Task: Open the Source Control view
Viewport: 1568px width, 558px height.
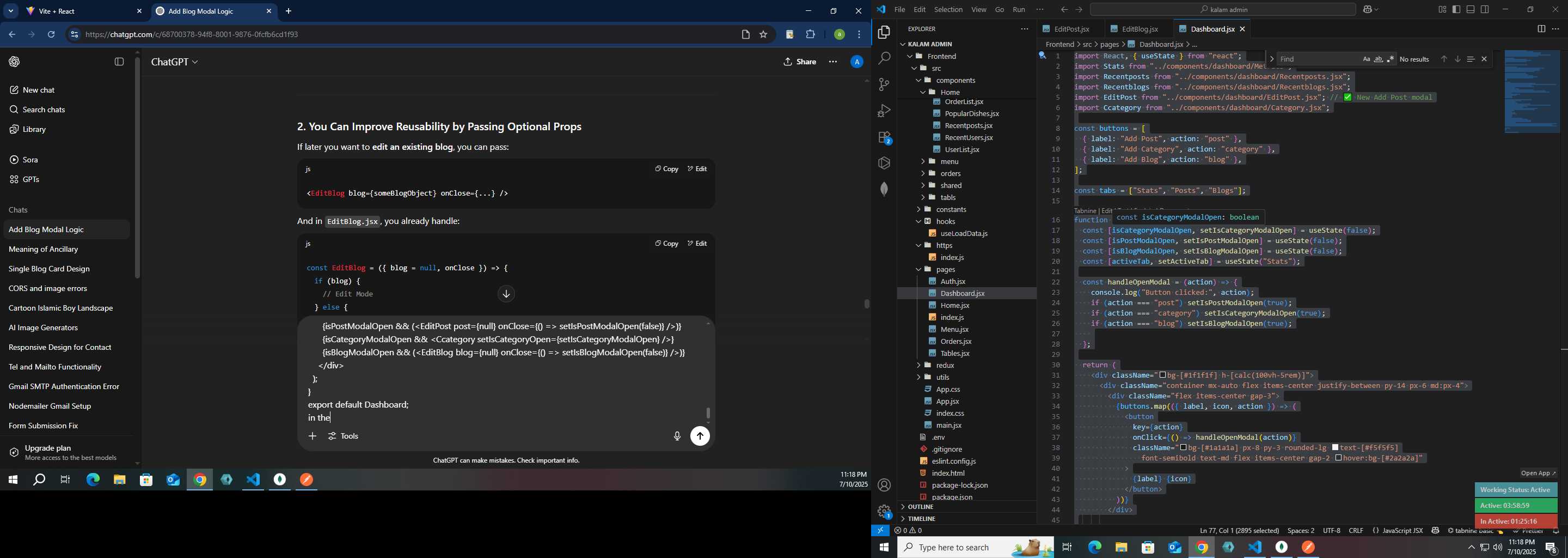Action: pos(884,84)
